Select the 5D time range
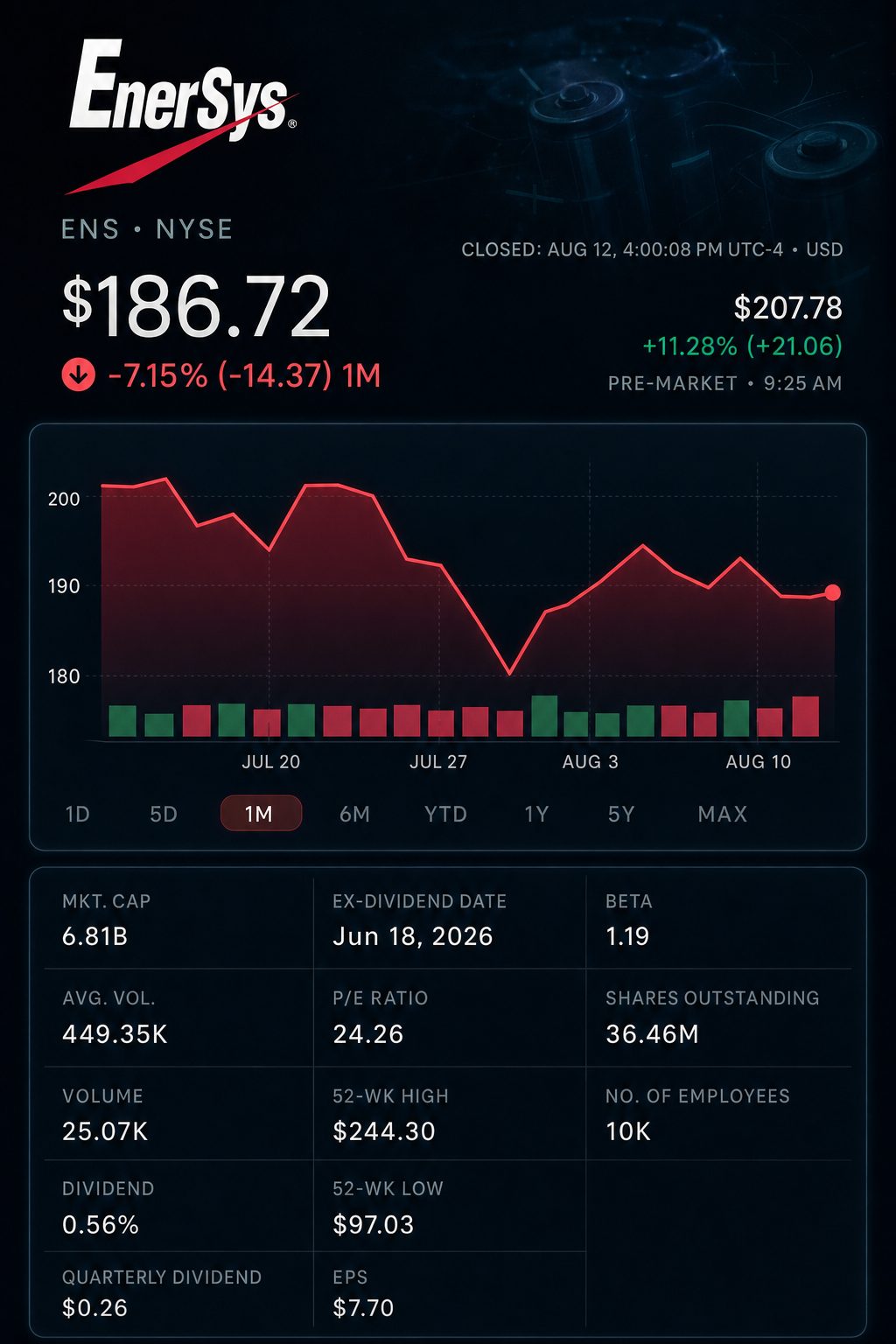Screen dimensions: 896x1344 [x=164, y=814]
